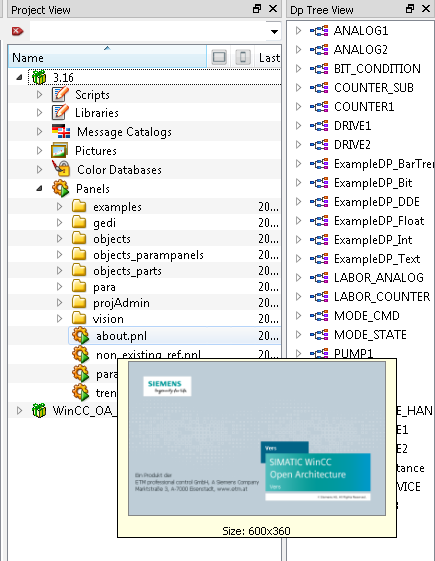The width and height of the screenshot is (435, 561).
Task: Clear the Project View filter with red icon
Action: click(x=18, y=31)
